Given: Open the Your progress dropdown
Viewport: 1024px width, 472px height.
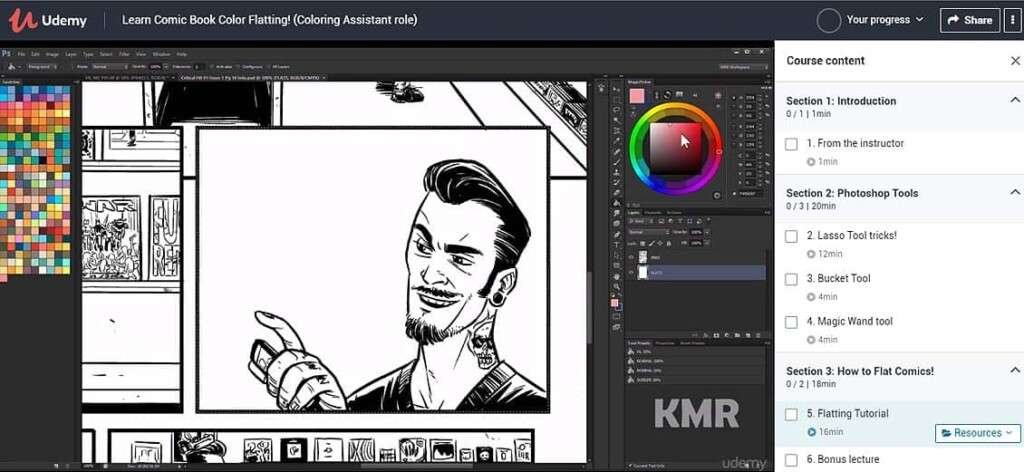Looking at the screenshot, I should click(x=885, y=20).
